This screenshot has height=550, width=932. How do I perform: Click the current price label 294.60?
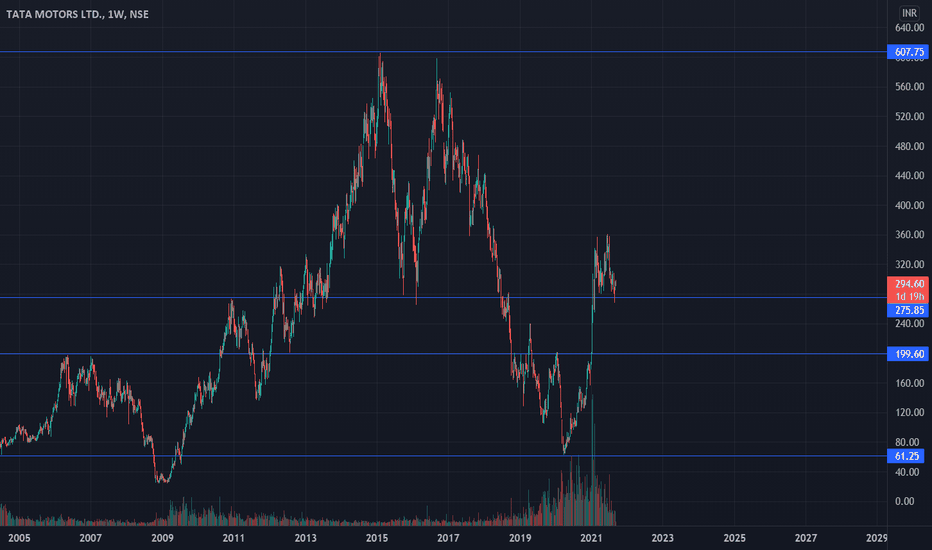tap(908, 284)
